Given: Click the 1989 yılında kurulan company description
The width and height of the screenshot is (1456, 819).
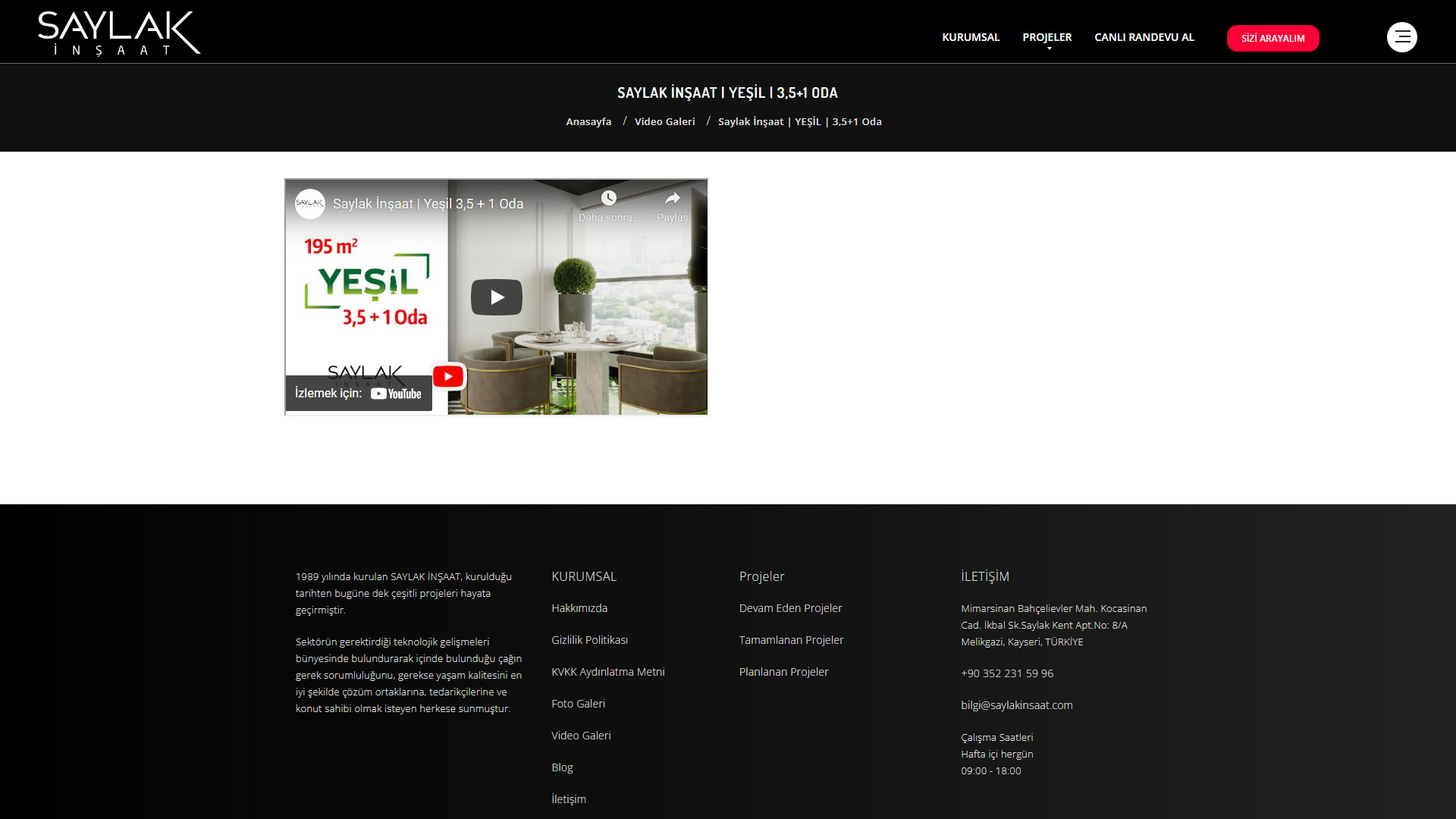Looking at the screenshot, I should coord(403,593).
